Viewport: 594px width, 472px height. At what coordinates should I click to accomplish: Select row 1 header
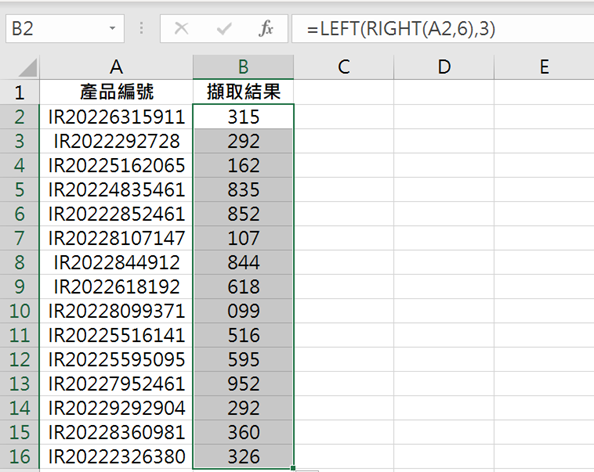19,92
